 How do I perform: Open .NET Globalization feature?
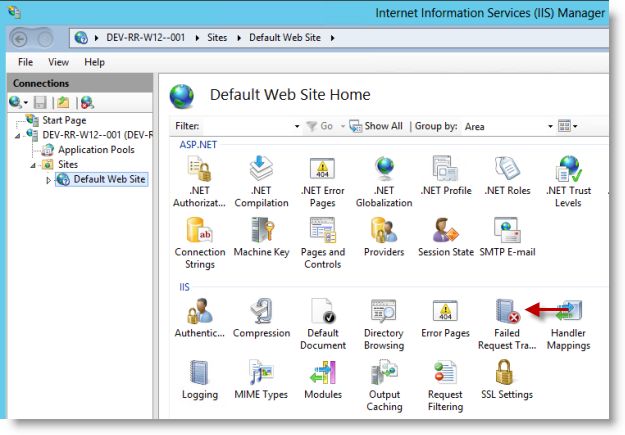tap(384, 181)
